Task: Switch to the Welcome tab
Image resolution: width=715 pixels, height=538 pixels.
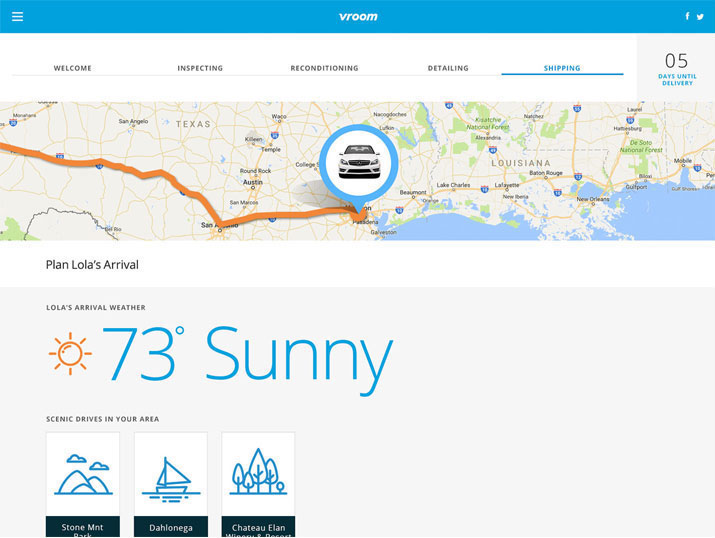Action: point(72,68)
